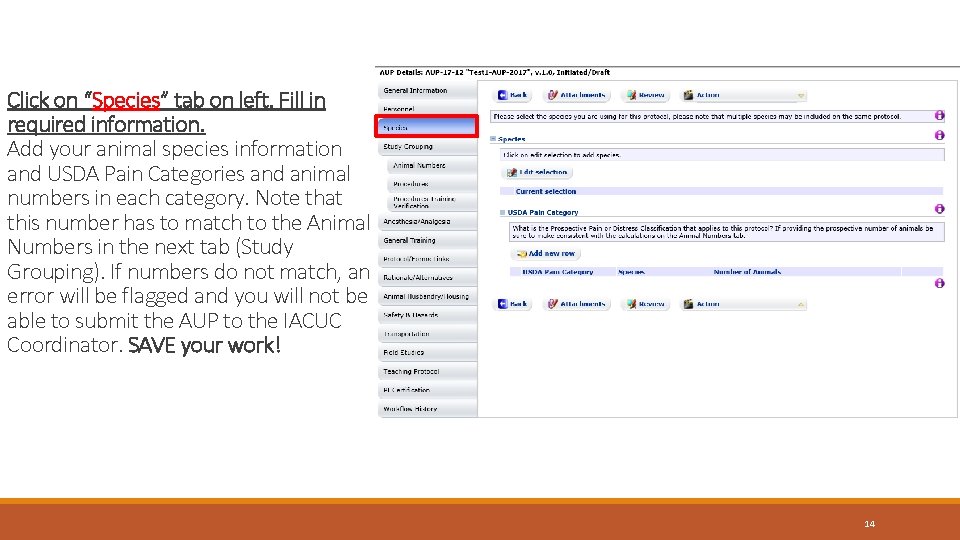The height and width of the screenshot is (540, 960).
Task: Open Procedures Training Verification sub-tab
Action: coord(432,202)
